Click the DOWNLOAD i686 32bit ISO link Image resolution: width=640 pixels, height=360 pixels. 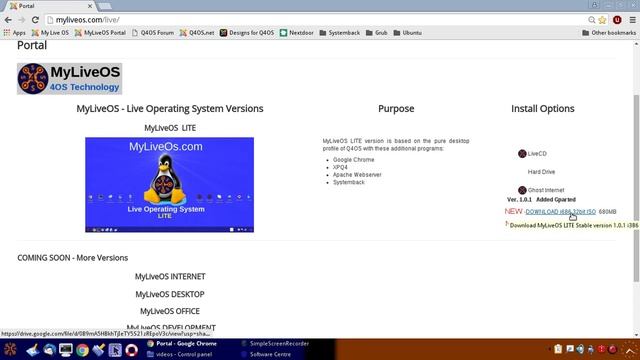click(x=560, y=211)
